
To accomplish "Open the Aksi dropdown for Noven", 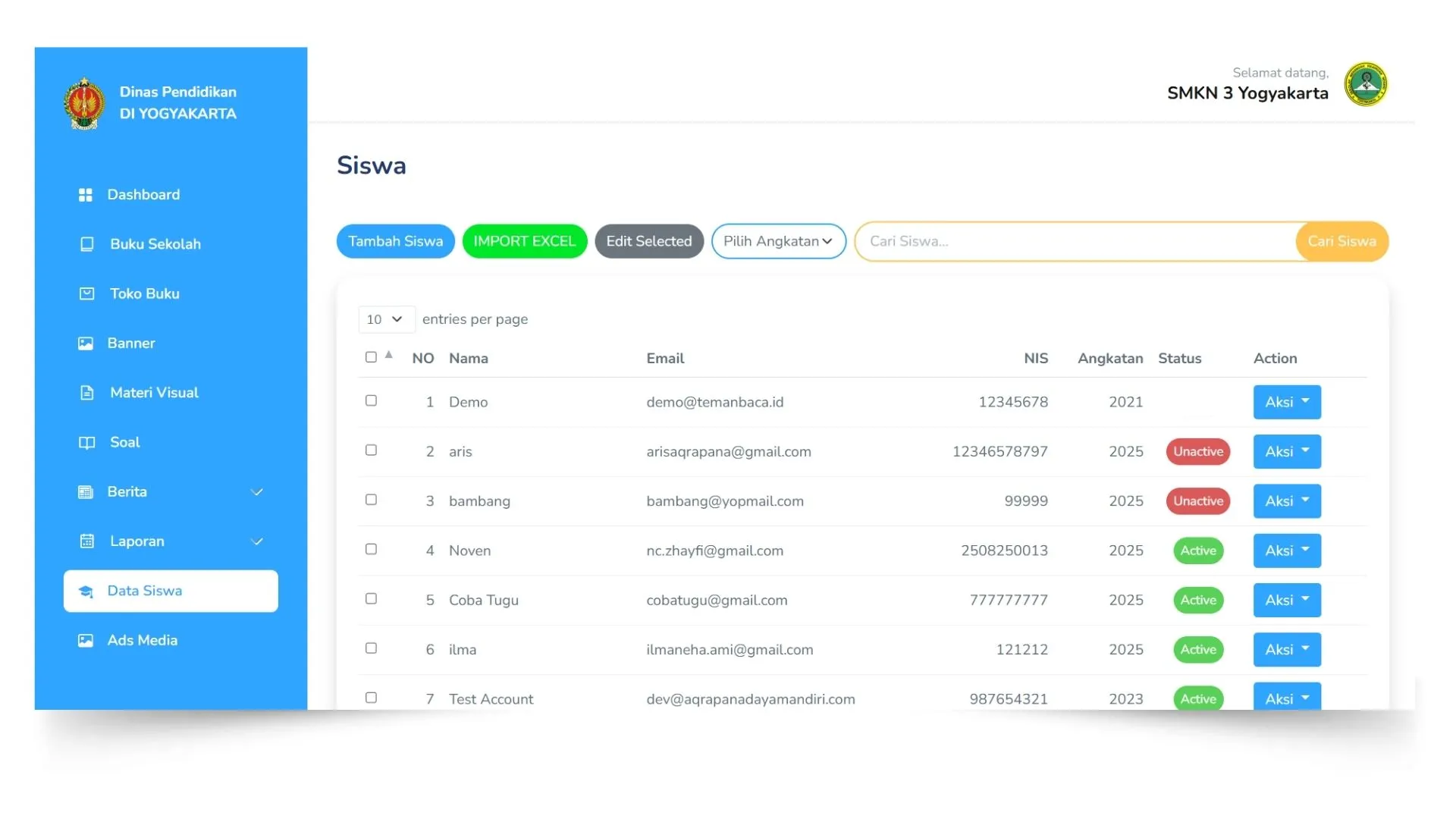I will tap(1286, 551).
